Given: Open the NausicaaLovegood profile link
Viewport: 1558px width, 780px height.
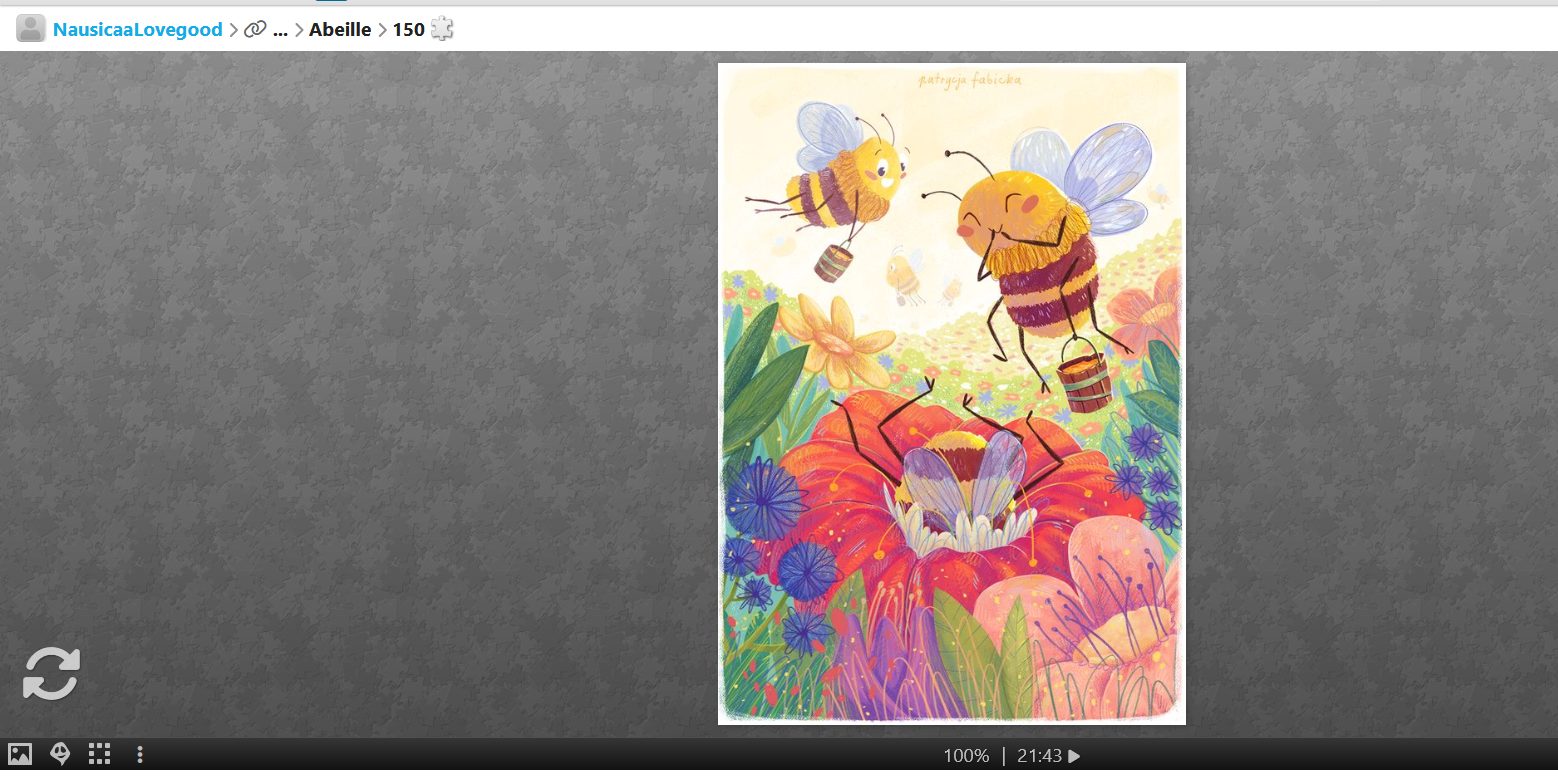Looking at the screenshot, I should pos(138,30).
